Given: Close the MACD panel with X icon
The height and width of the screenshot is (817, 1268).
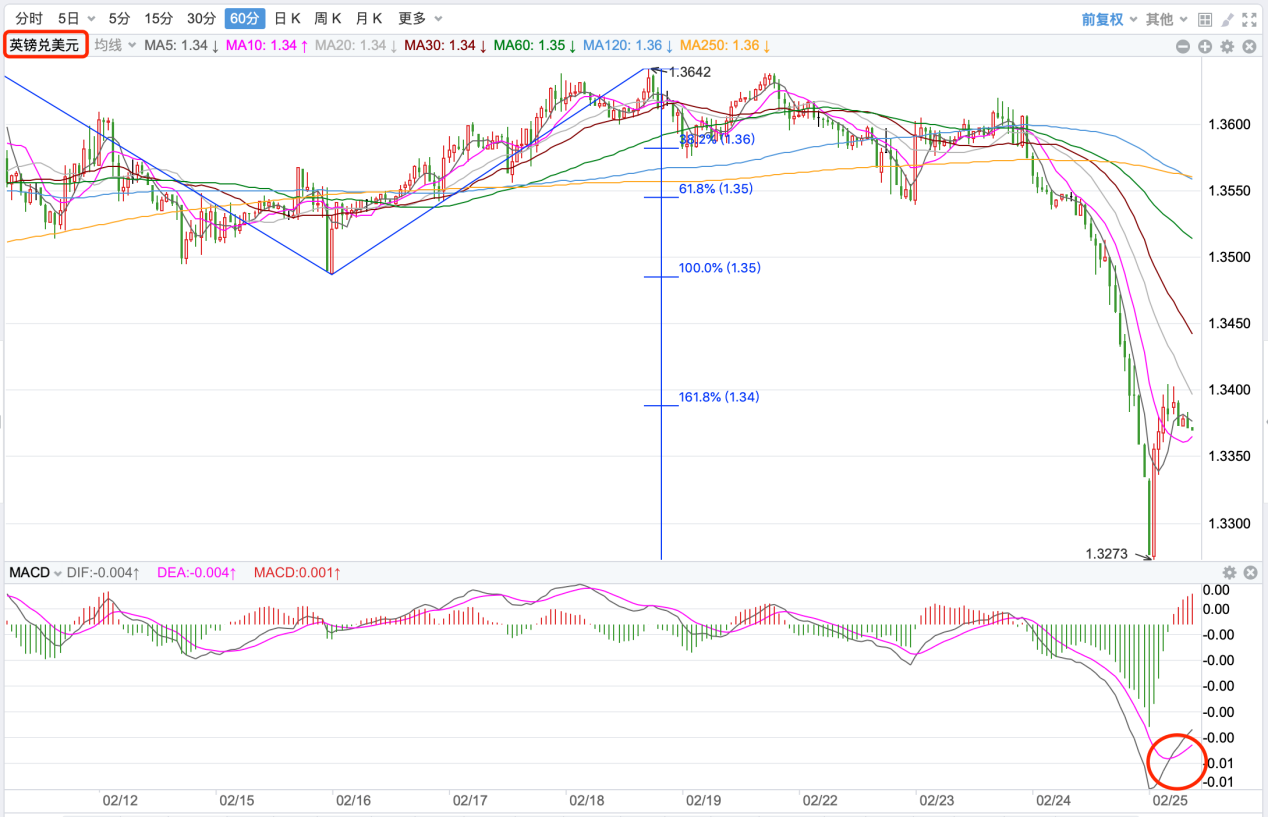Looking at the screenshot, I should pyautogui.click(x=1250, y=572).
